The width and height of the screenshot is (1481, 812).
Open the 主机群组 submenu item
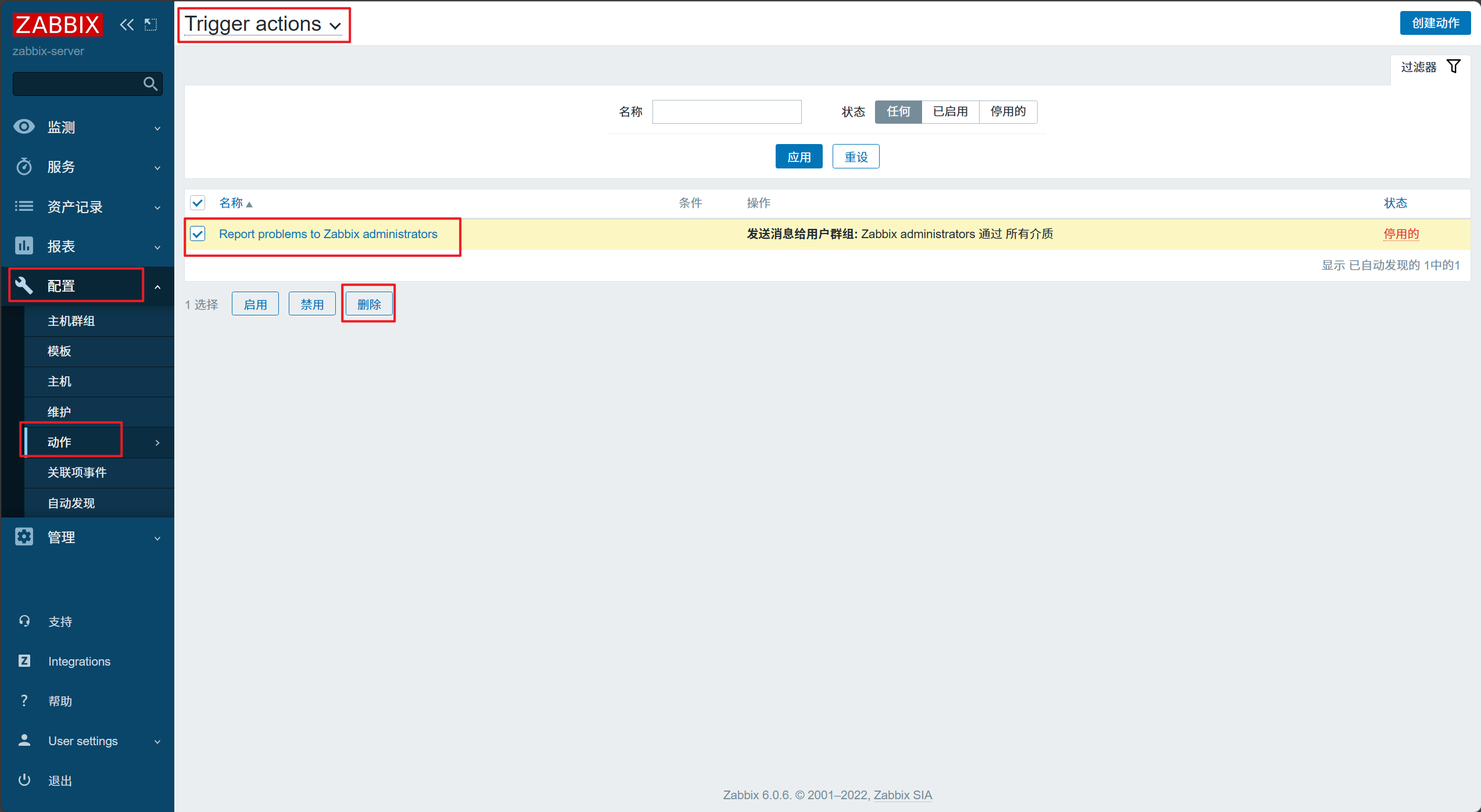click(x=71, y=321)
